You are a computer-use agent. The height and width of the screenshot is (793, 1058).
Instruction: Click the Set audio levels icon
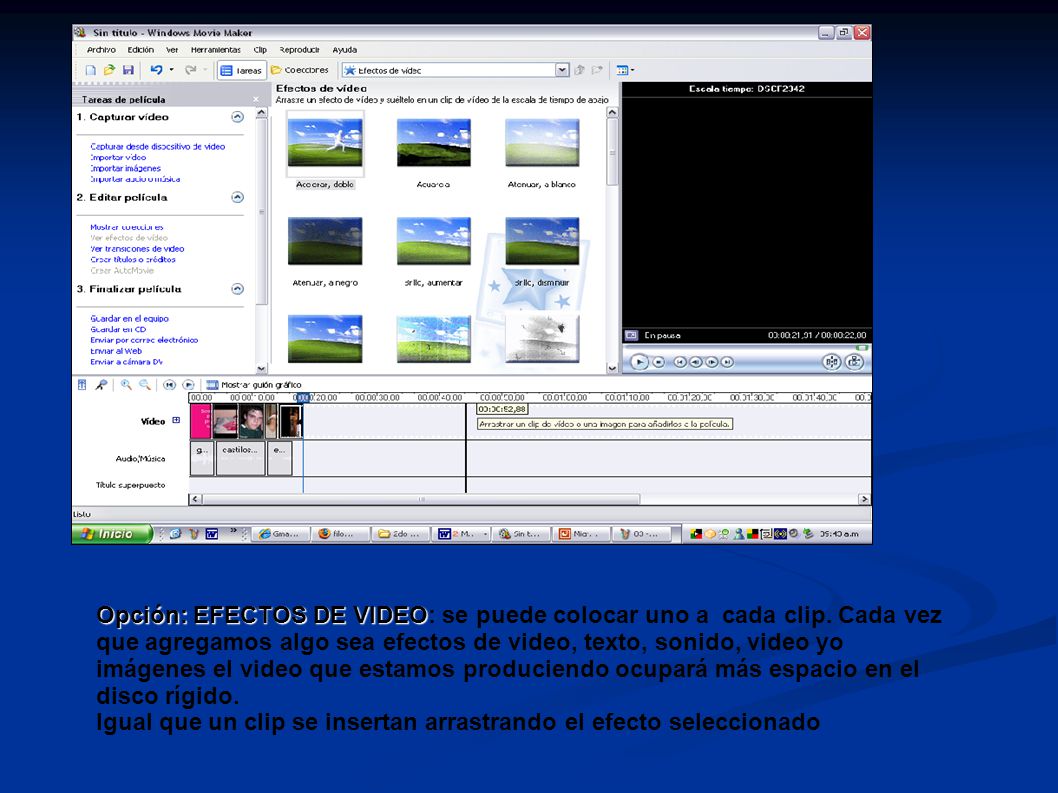pos(82,385)
